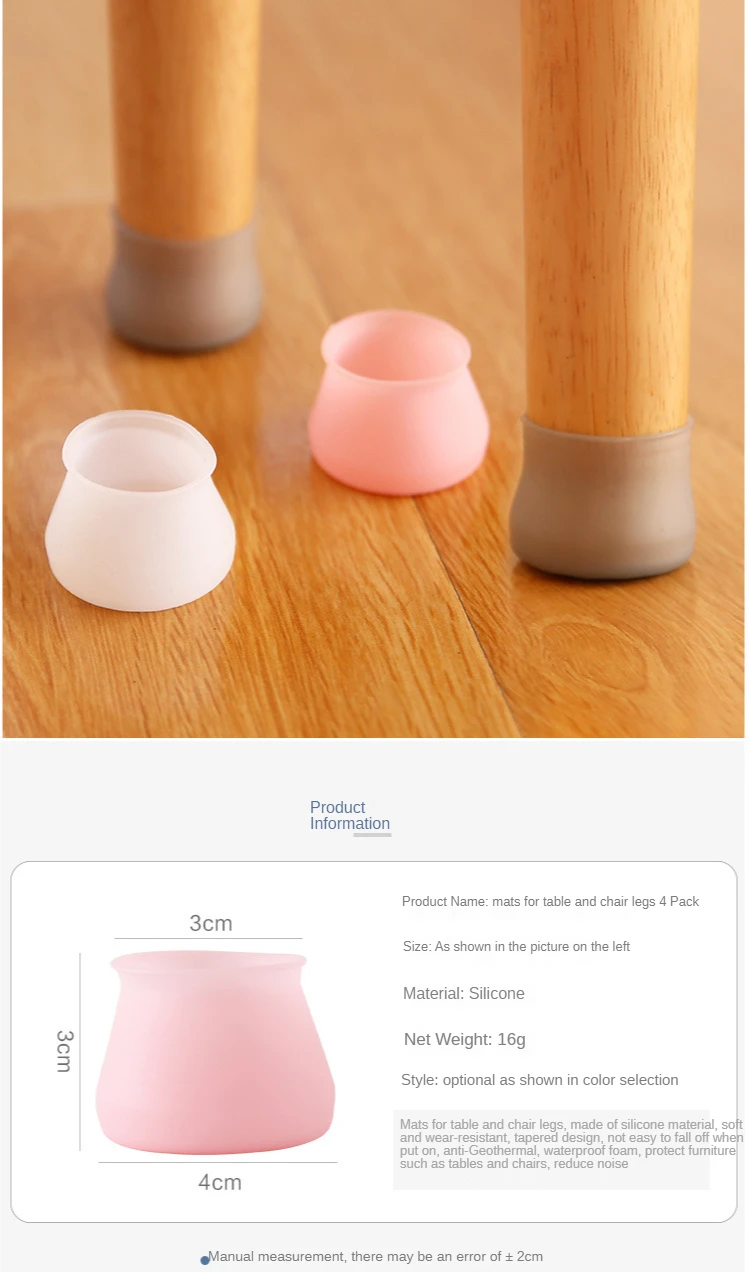Click the blue bullet before measurement note
This screenshot has width=749, height=1272.
coord(204,1260)
